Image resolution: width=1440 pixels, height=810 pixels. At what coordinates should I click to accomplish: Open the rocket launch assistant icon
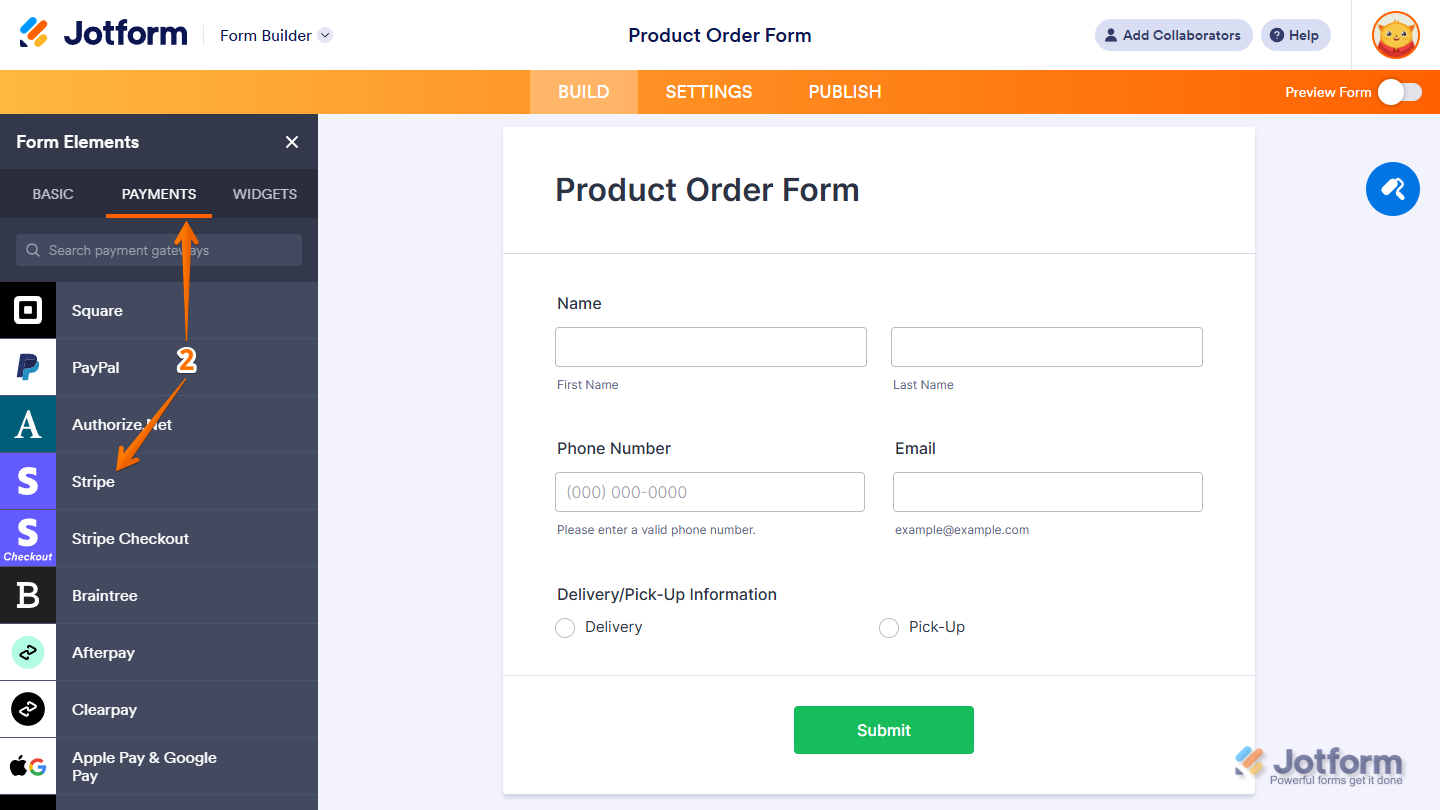[1392, 189]
